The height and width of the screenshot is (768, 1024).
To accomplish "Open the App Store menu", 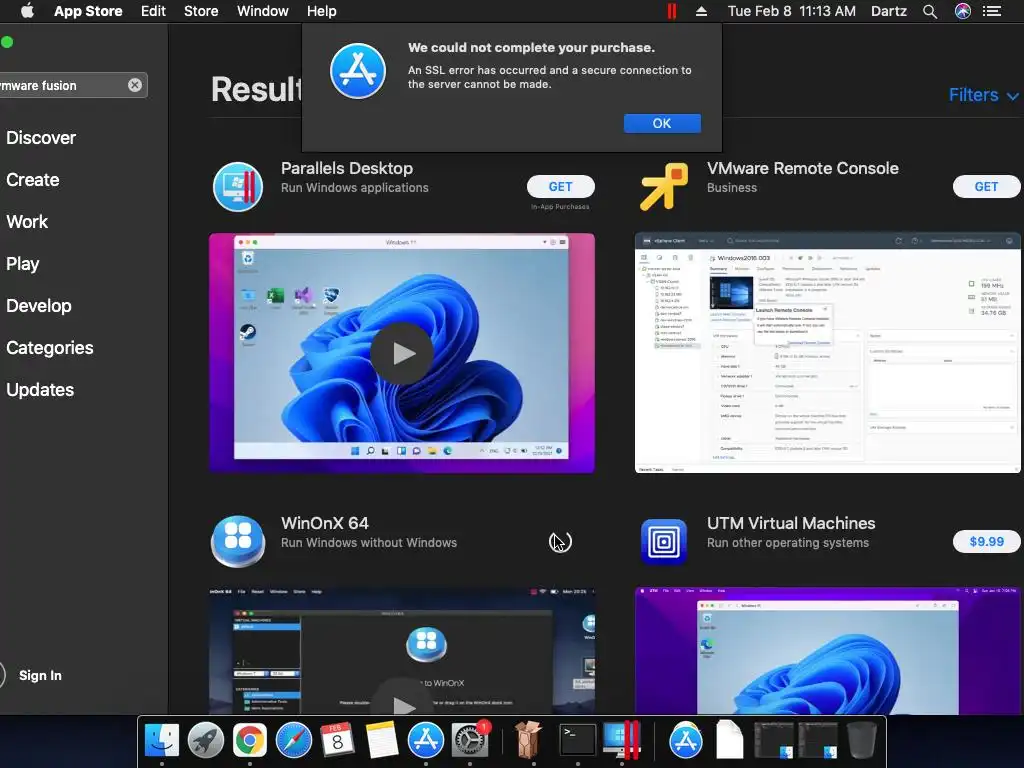I will [x=88, y=11].
